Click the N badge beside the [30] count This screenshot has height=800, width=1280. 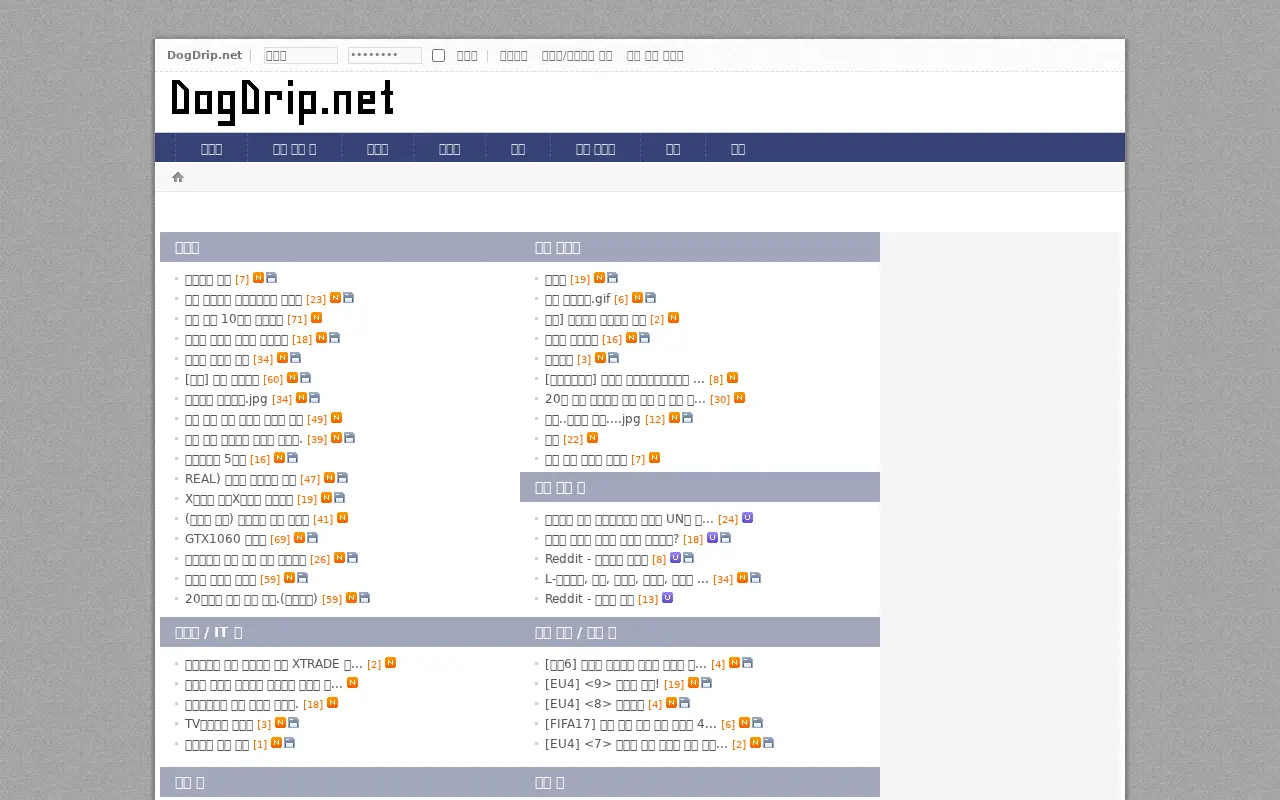[x=739, y=398]
